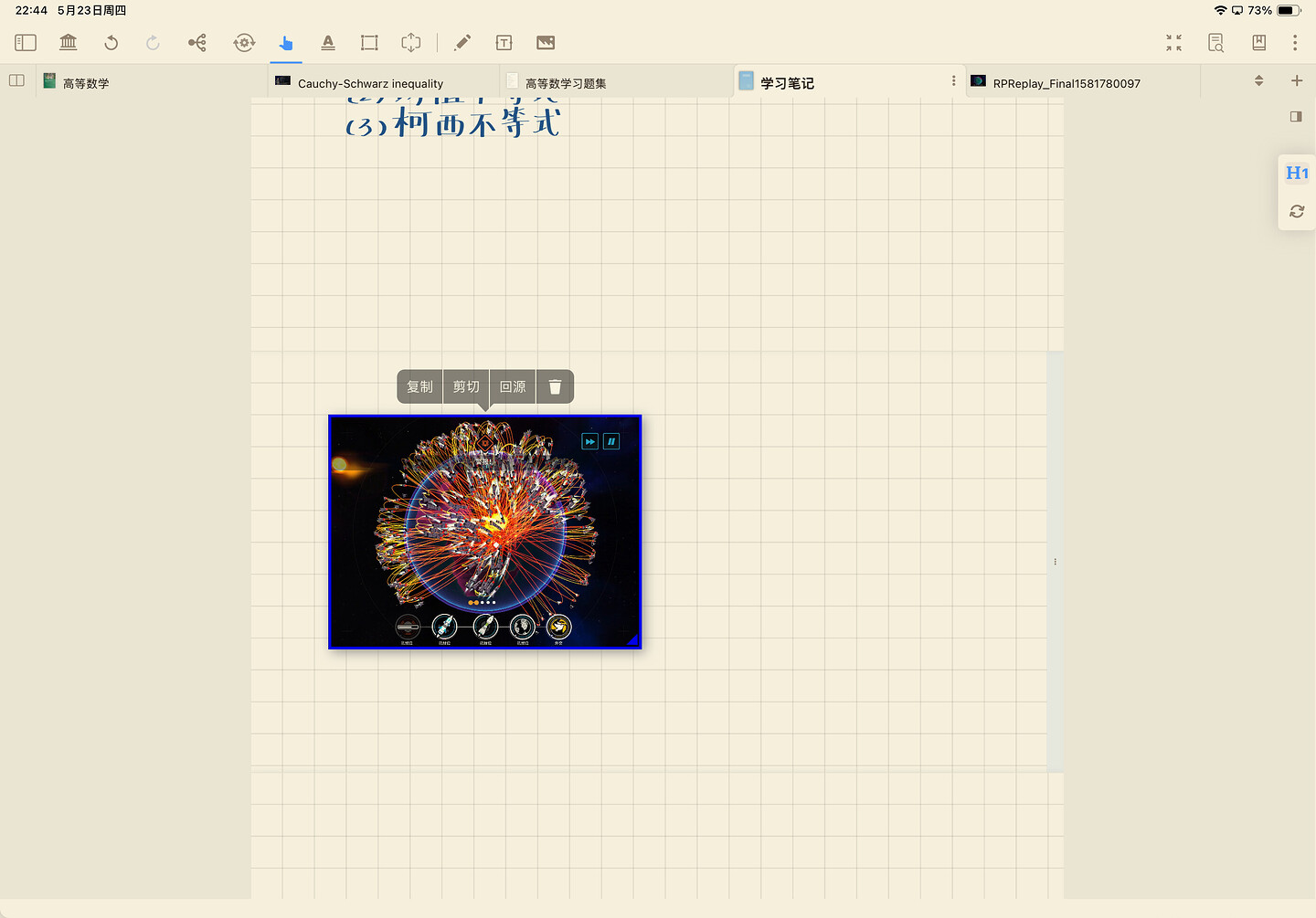This screenshot has width=1316, height=918.
Task: Click the battery indicator in status bar
Action: pyautogui.click(x=1289, y=10)
